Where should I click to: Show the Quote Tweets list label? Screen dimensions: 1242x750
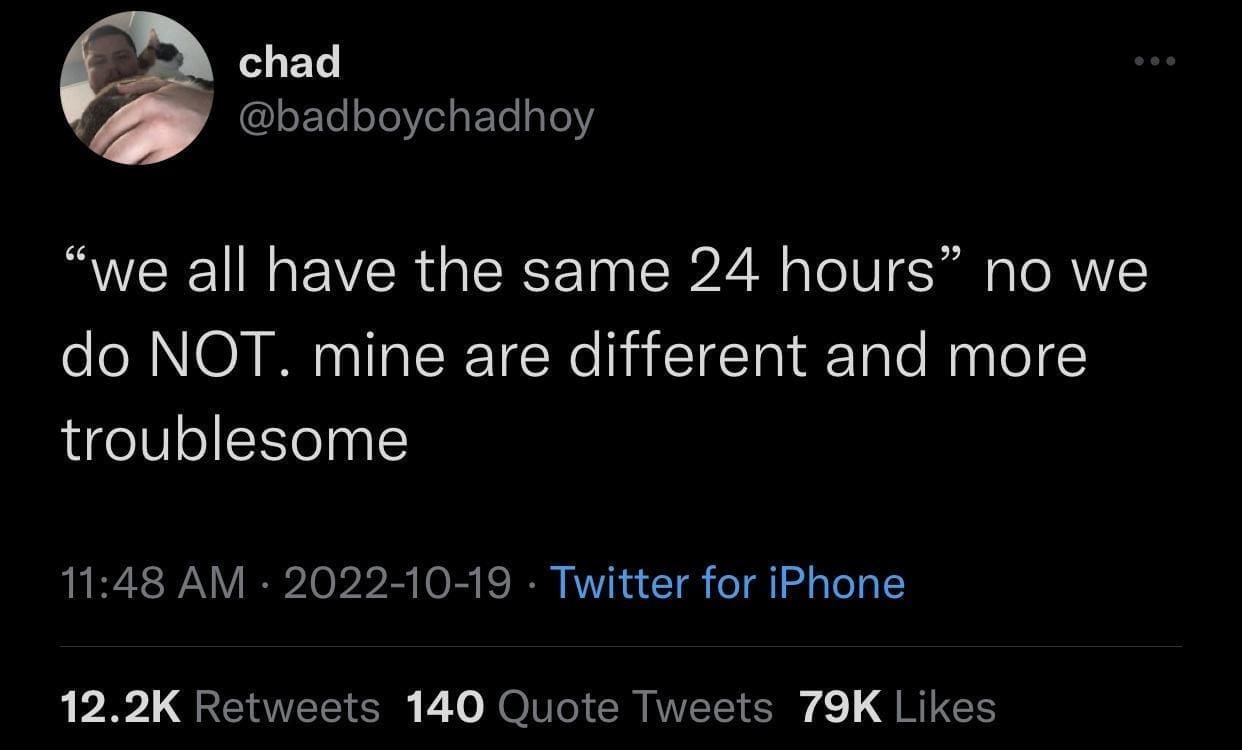634,707
